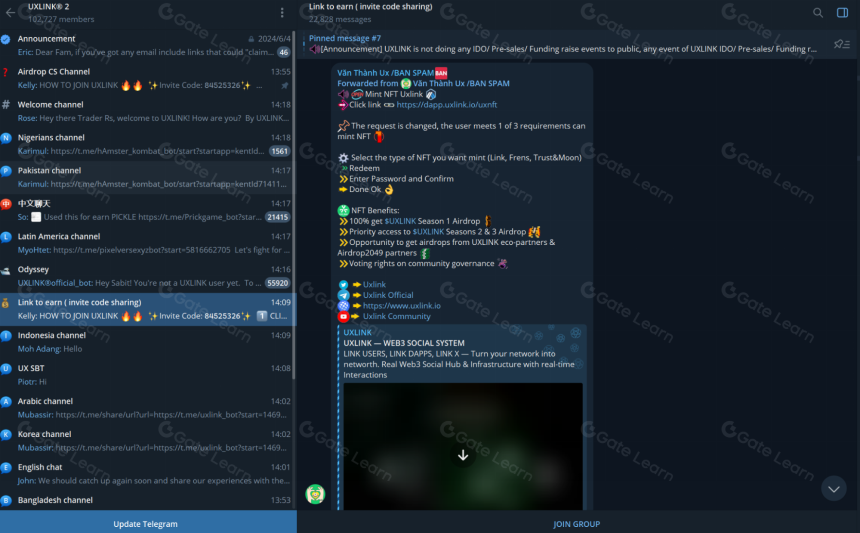Open the UX SBT topic
The height and width of the screenshot is (533, 860).
pos(147,375)
